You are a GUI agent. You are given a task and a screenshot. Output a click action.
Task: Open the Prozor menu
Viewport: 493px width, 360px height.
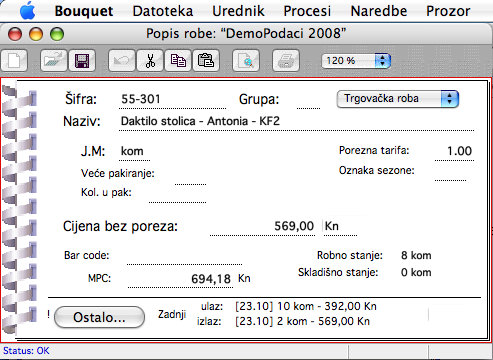tap(448, 11)
